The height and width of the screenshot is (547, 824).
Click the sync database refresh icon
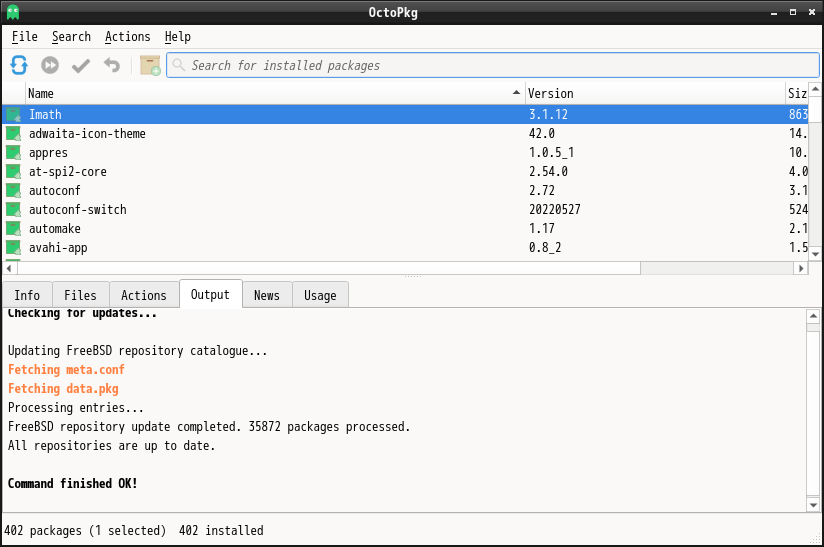pyautogui.click(x=19, y=65)
